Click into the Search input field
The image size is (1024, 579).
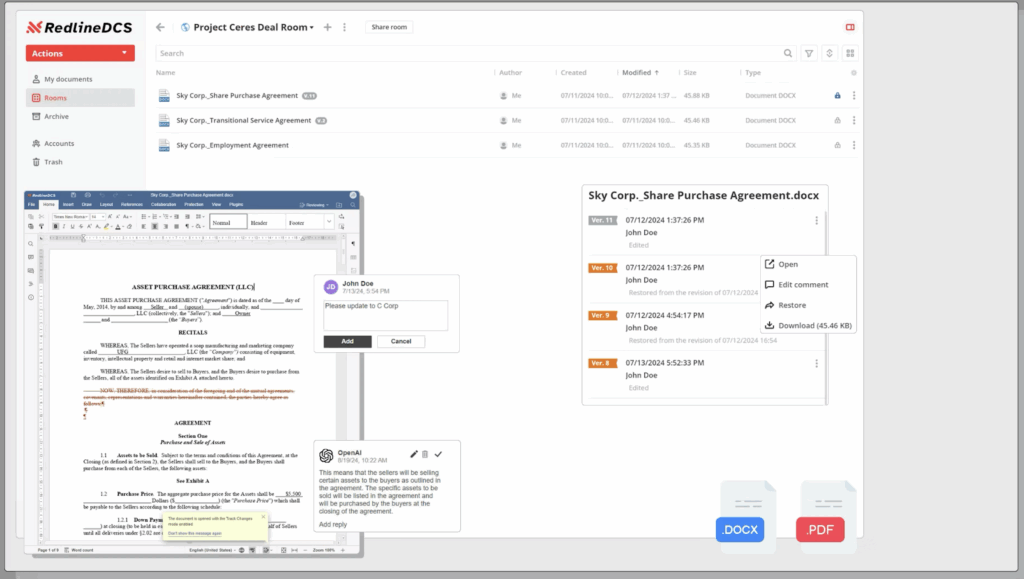470,53
